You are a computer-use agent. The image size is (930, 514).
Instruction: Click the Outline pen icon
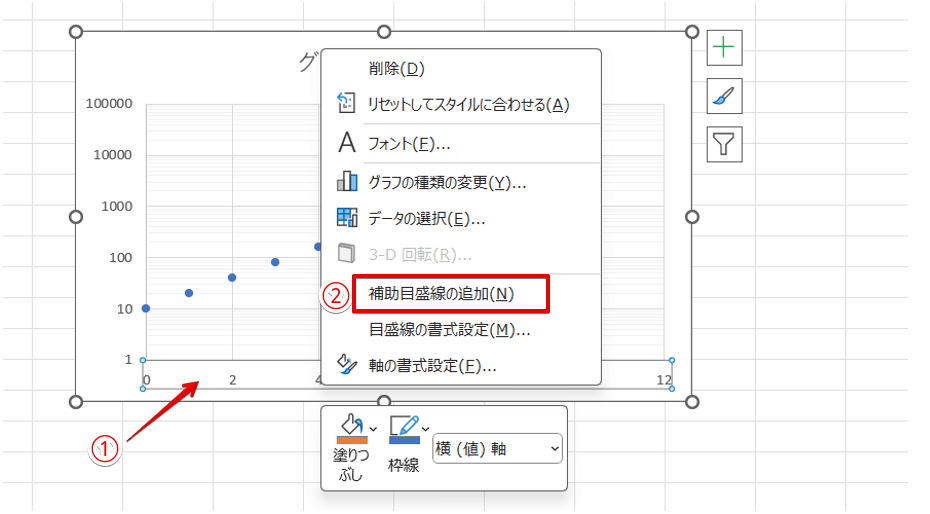[402, 424]
